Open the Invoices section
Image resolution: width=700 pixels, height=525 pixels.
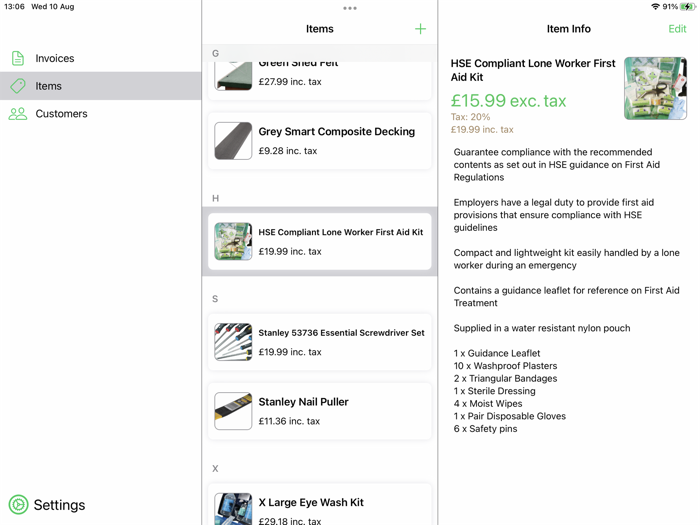point(55,59)
